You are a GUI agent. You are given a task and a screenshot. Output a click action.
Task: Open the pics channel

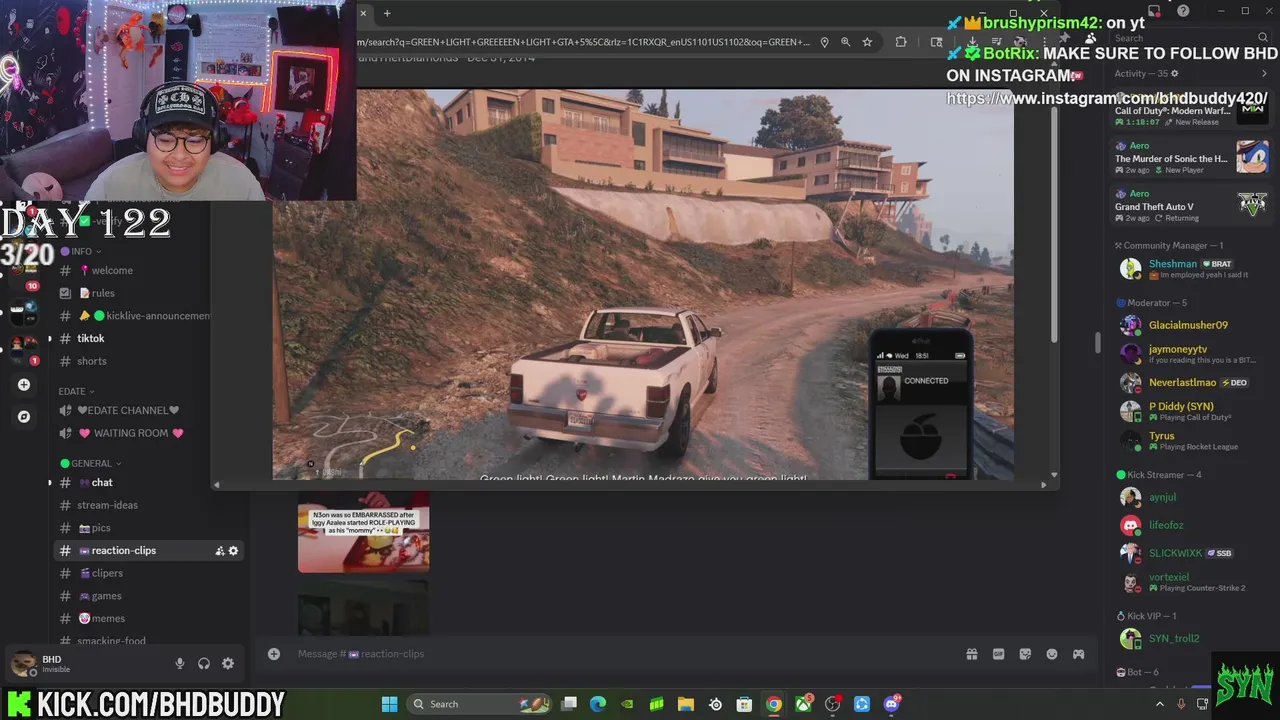(150, 528)
